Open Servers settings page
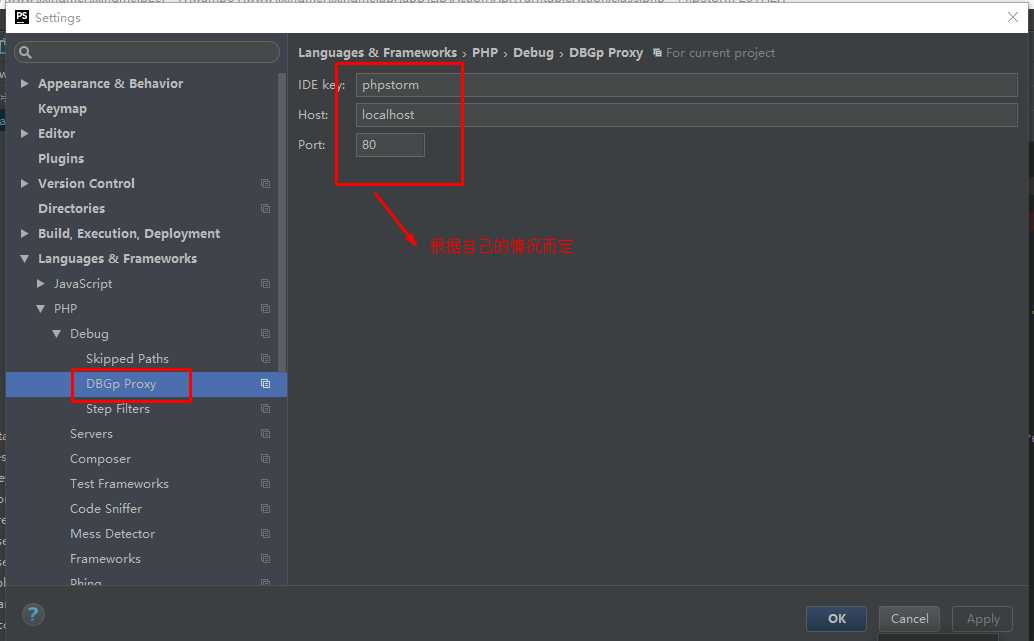The image size is (1034, 641). tap(91, 434)
